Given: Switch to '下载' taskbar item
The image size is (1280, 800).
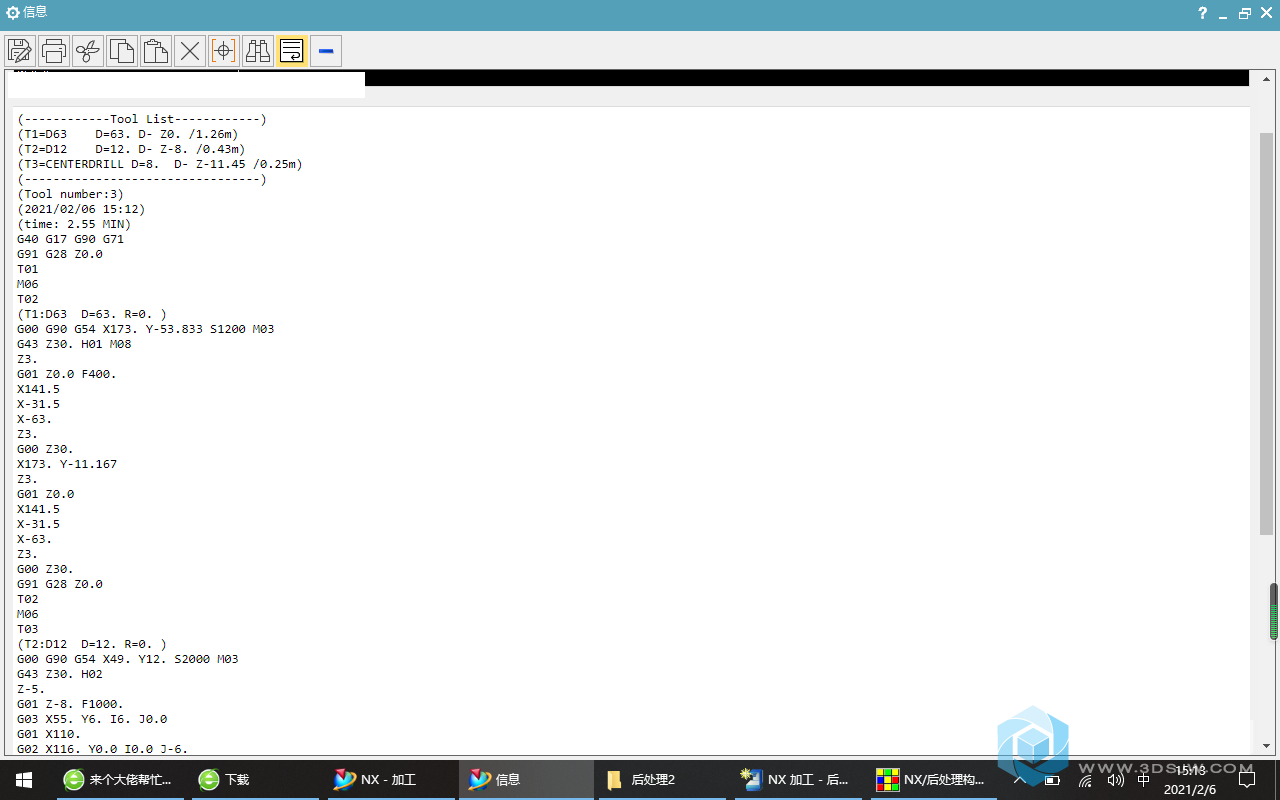Looking at the screenshot, I should coord(255,779).
